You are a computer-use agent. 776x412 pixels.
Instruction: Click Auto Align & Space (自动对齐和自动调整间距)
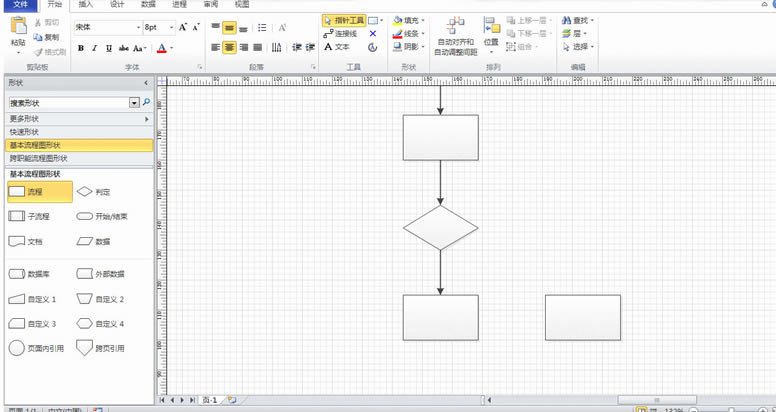(x=455, y=36)
